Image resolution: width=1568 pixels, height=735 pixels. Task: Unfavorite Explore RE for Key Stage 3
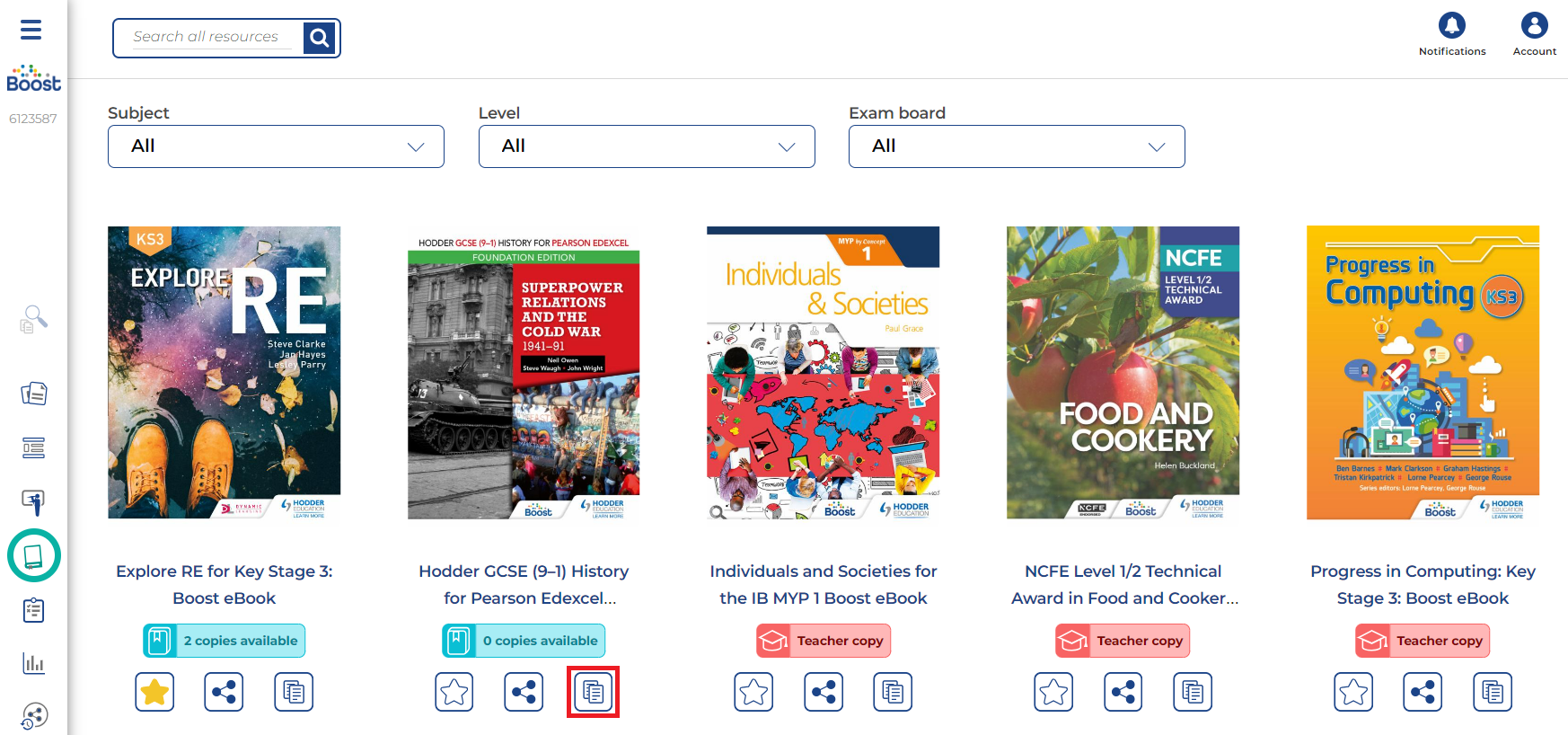[154, 691]
